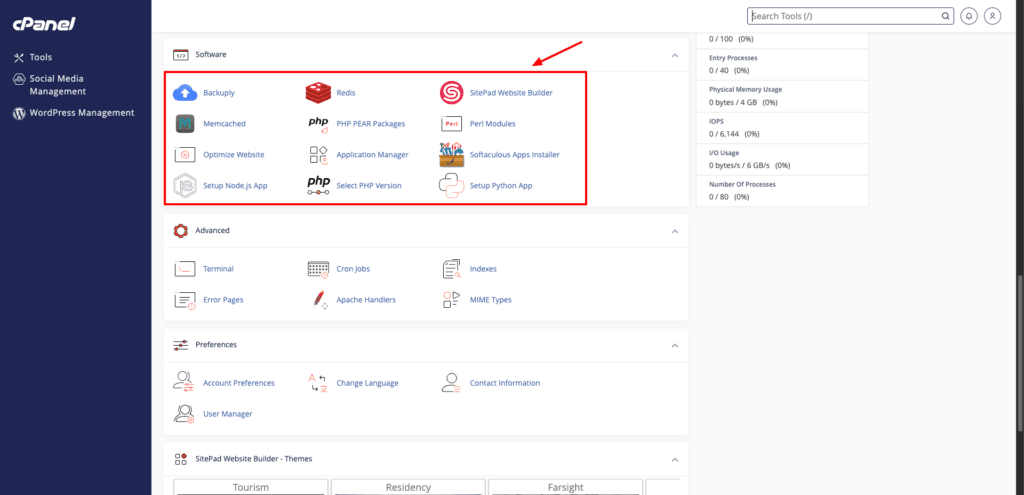Collapse the Software section

click(675, 56)
